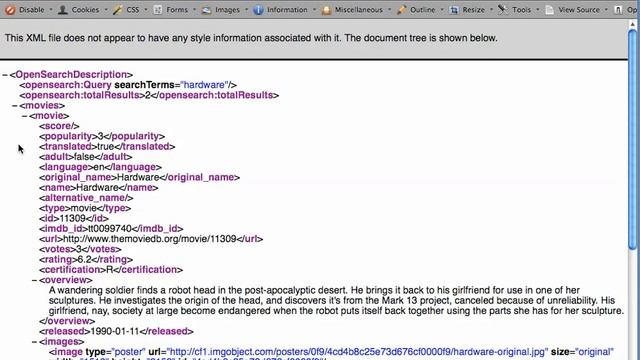Screen dimensions: 640x360
Task: Click the adult value false
Action: click(84, 157)
